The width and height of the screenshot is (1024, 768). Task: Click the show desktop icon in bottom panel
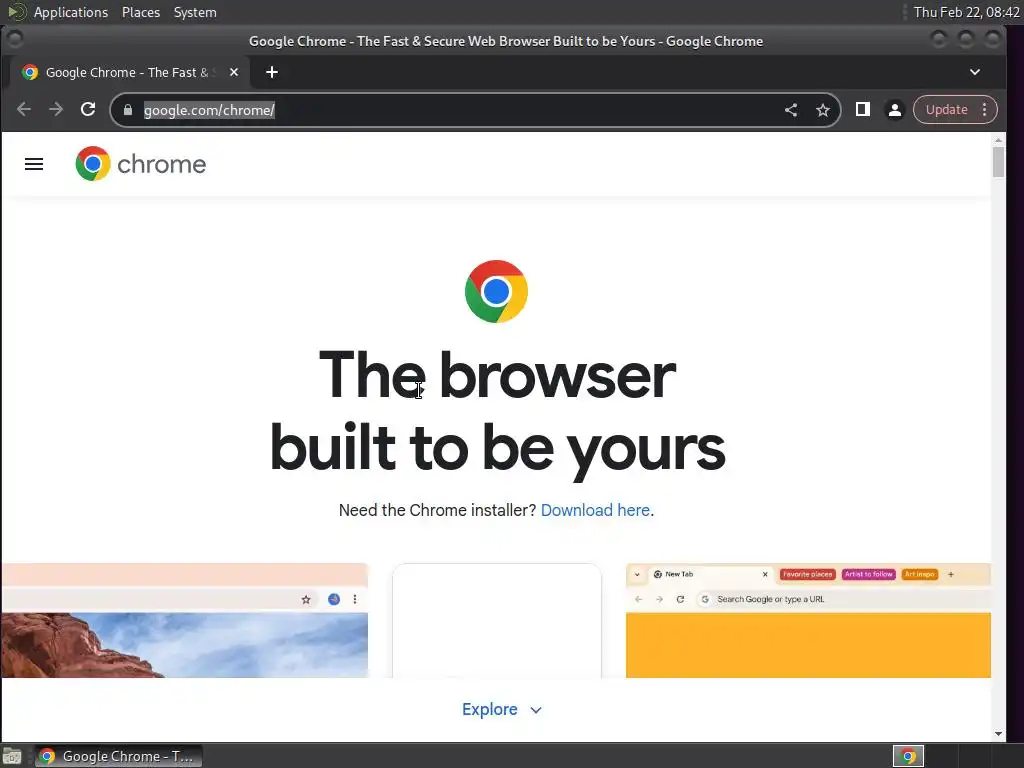[12, 756]
